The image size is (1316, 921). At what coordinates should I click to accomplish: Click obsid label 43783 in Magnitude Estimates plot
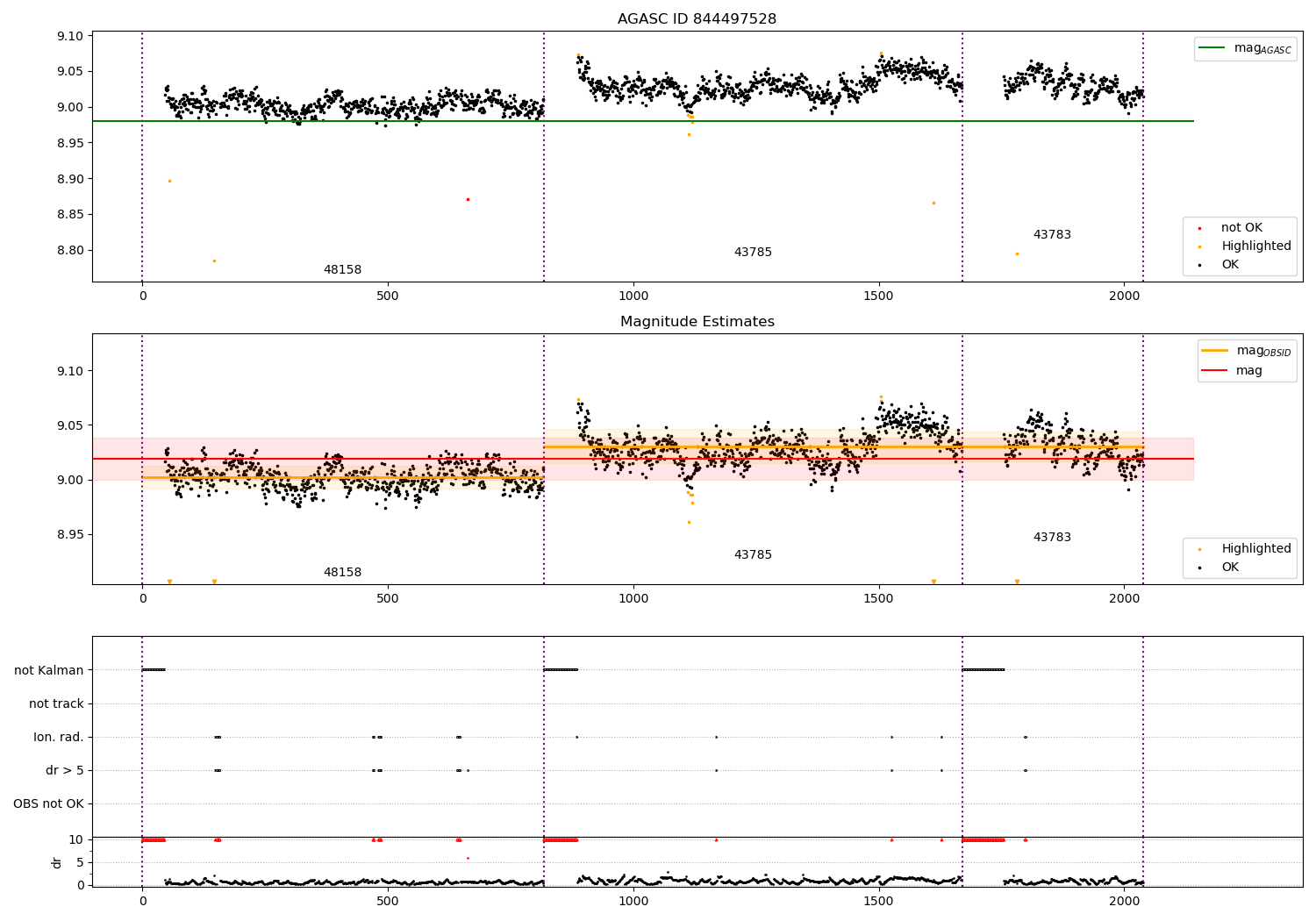[1052, 538]
